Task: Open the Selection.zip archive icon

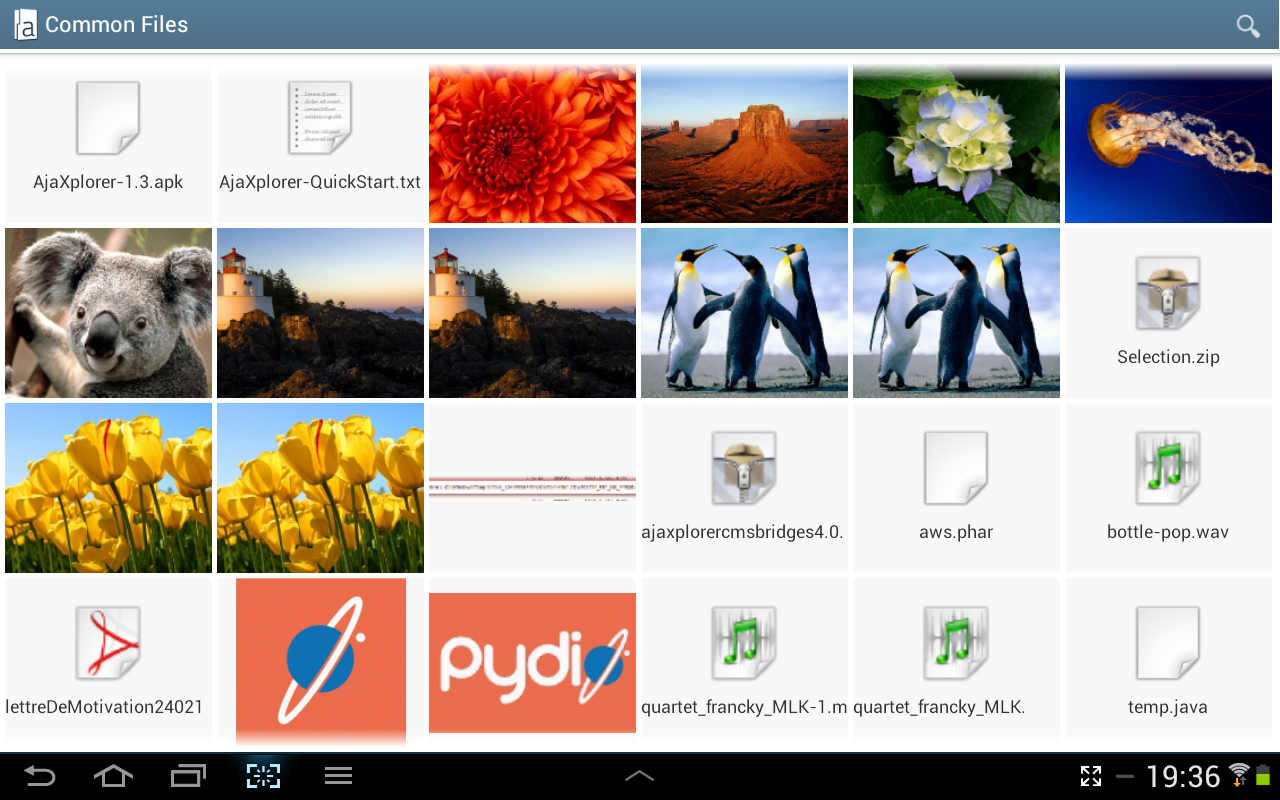Action: pos(1167,292)
